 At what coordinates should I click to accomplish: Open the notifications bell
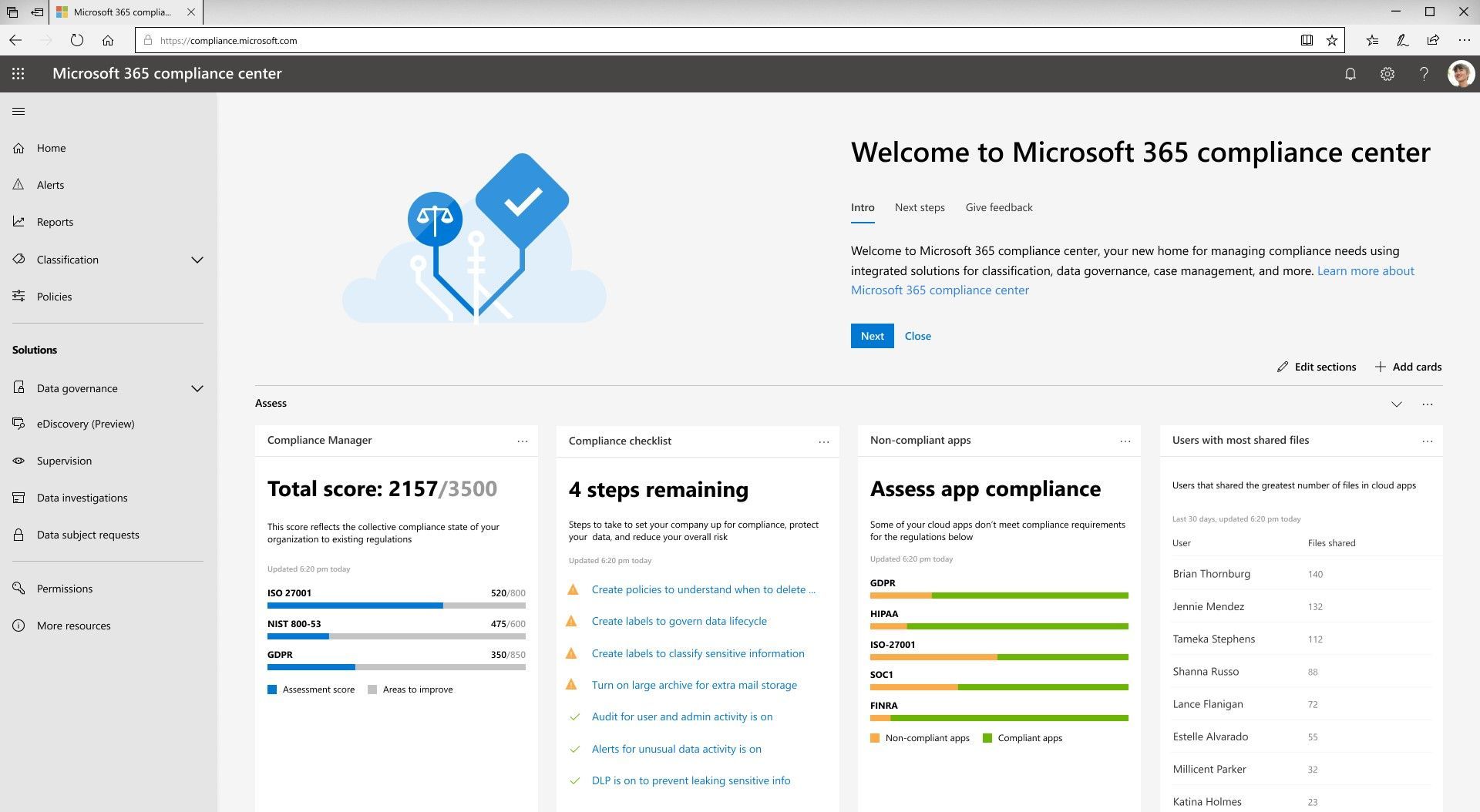pyautogui.click(x=1350, y=73)
